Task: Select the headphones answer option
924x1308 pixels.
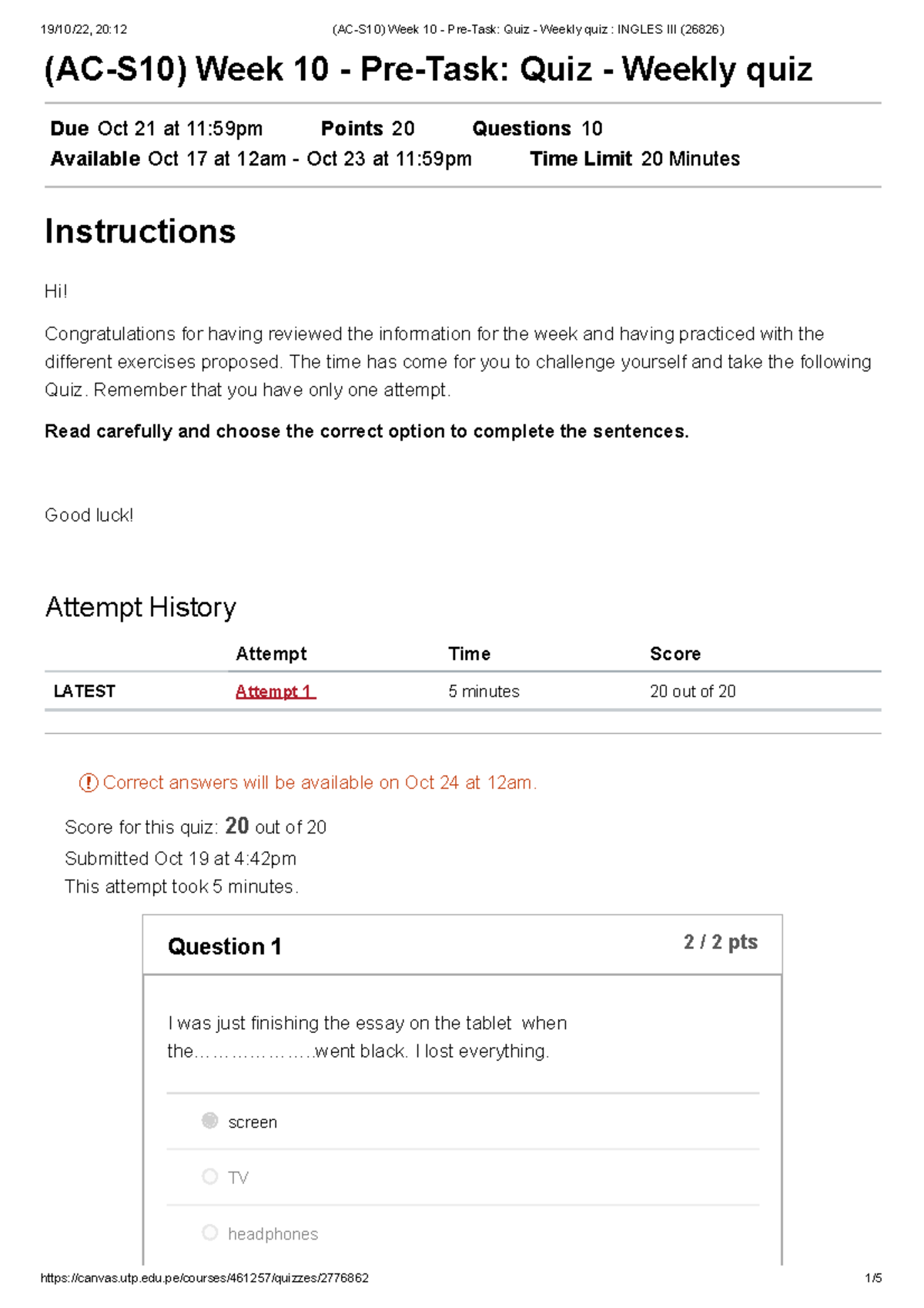Action: tap(272, 1233)
